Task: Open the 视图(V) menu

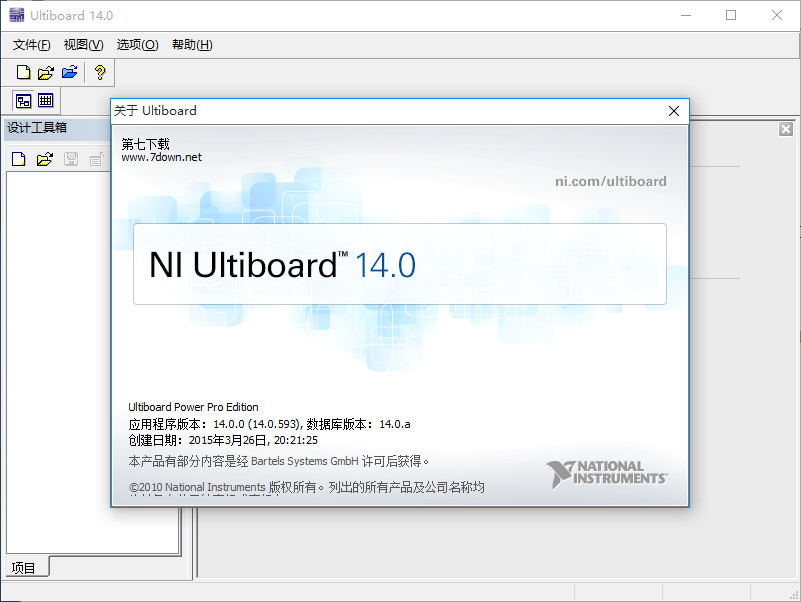Action: pyautogui.click(x=83, y=45)
